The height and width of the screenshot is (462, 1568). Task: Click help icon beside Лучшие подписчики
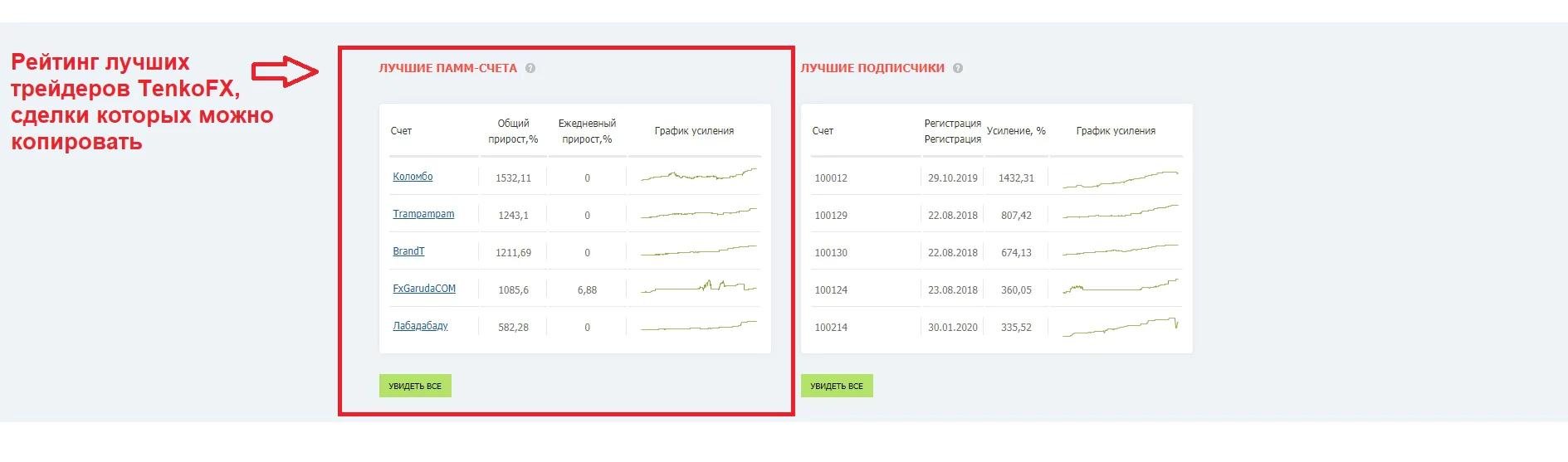(x=958, y=68)
